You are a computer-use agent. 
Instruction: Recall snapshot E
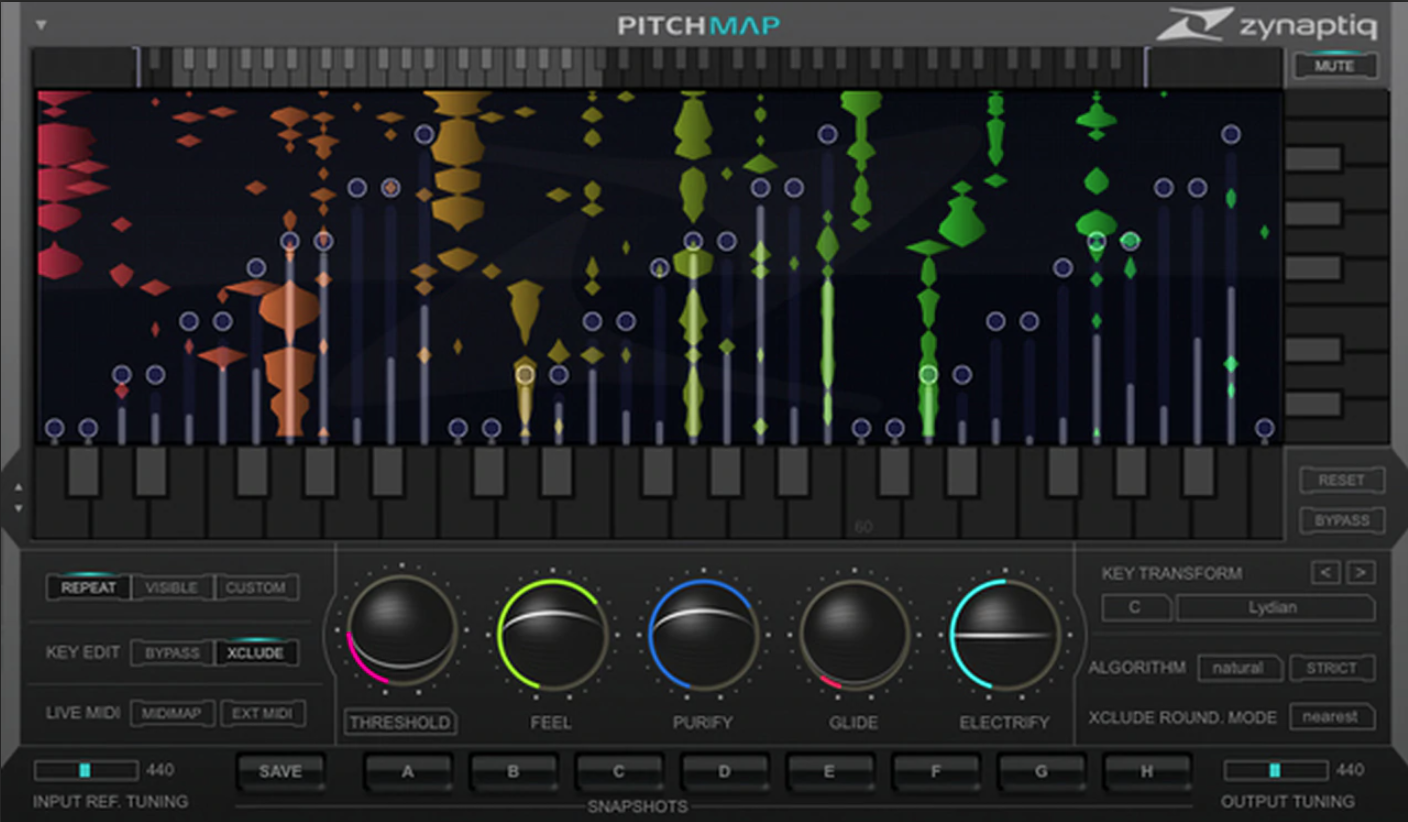click(829, 771)
